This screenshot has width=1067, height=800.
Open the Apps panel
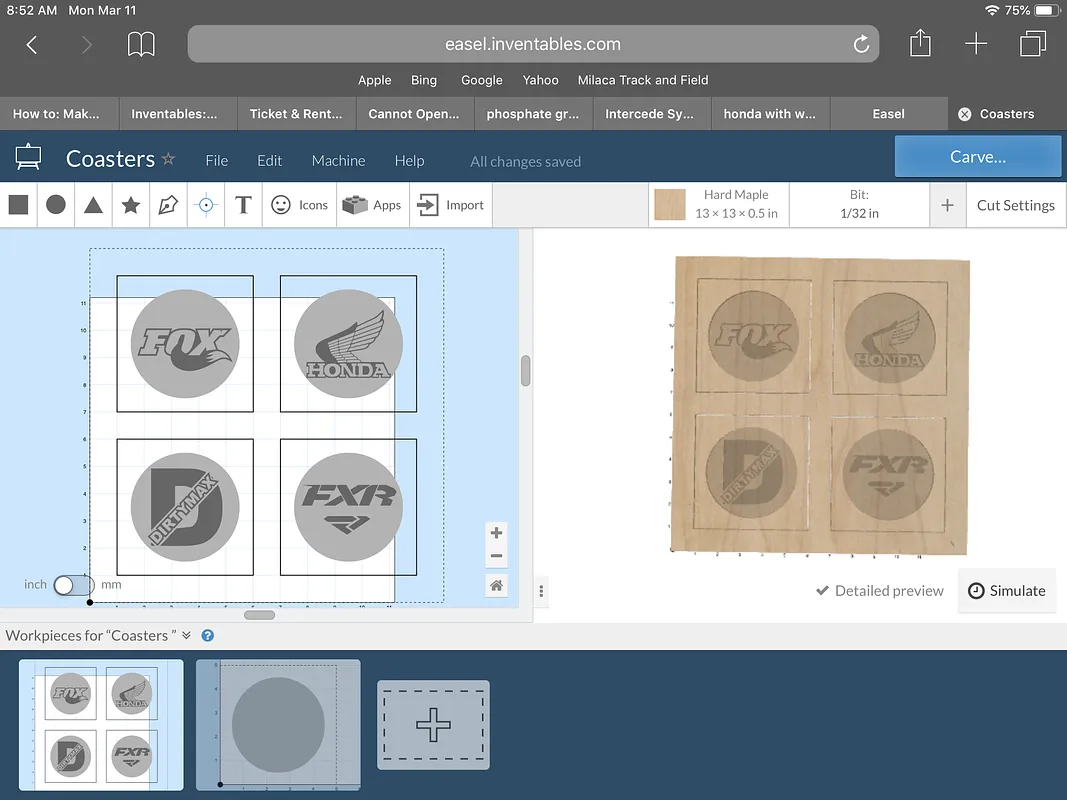click(372, 205)
